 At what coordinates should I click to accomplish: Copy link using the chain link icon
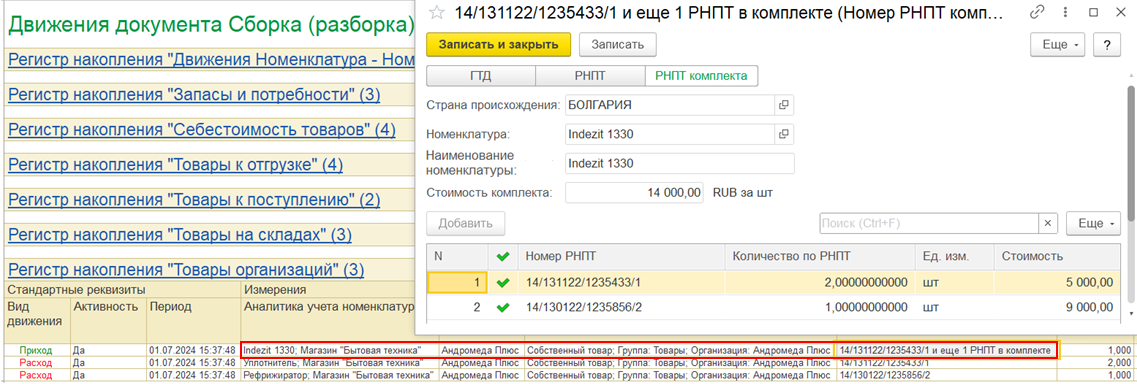pos(1038,12)
